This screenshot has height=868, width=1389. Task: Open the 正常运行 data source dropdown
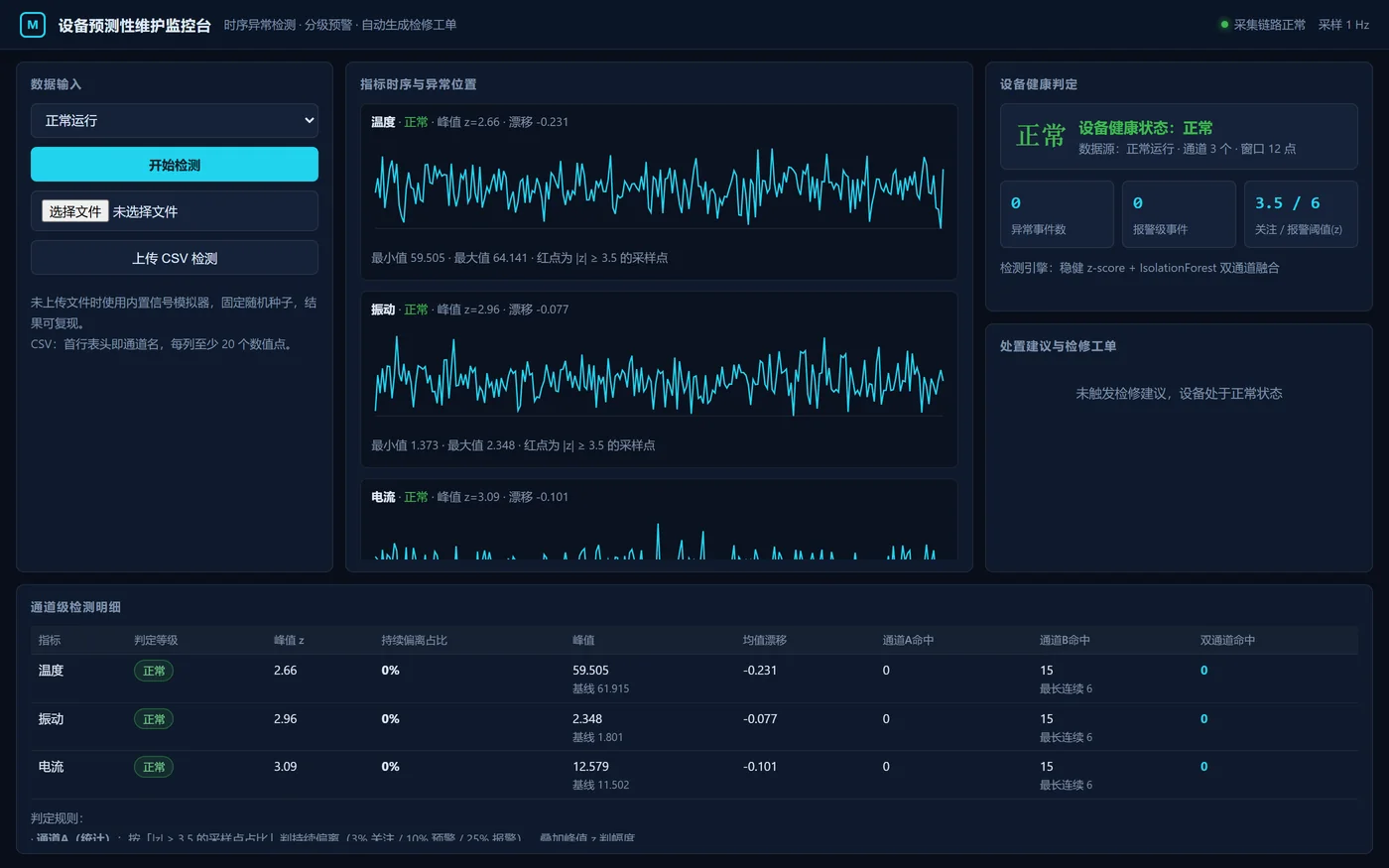(175, 120)
